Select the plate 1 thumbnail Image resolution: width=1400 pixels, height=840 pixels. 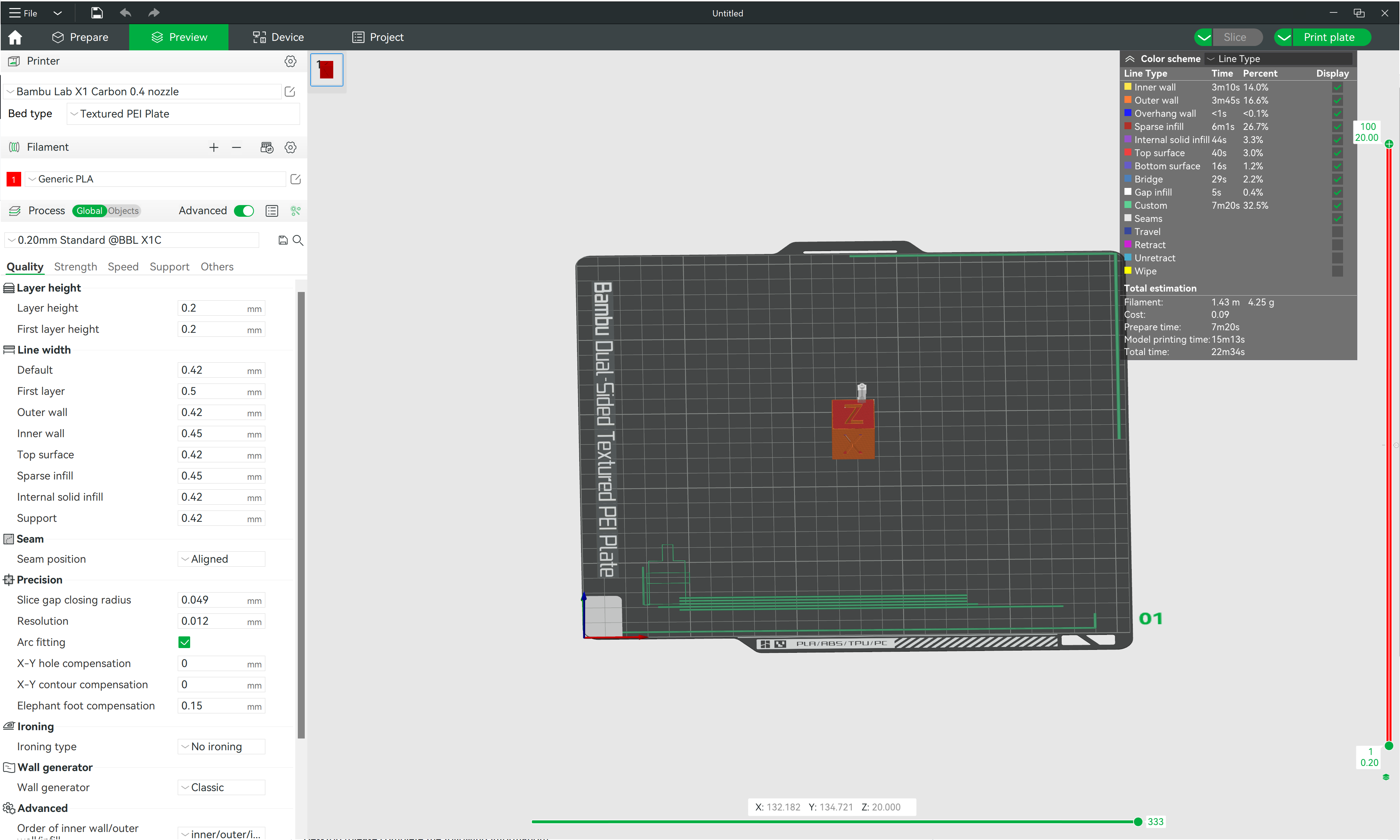(327, 70)
